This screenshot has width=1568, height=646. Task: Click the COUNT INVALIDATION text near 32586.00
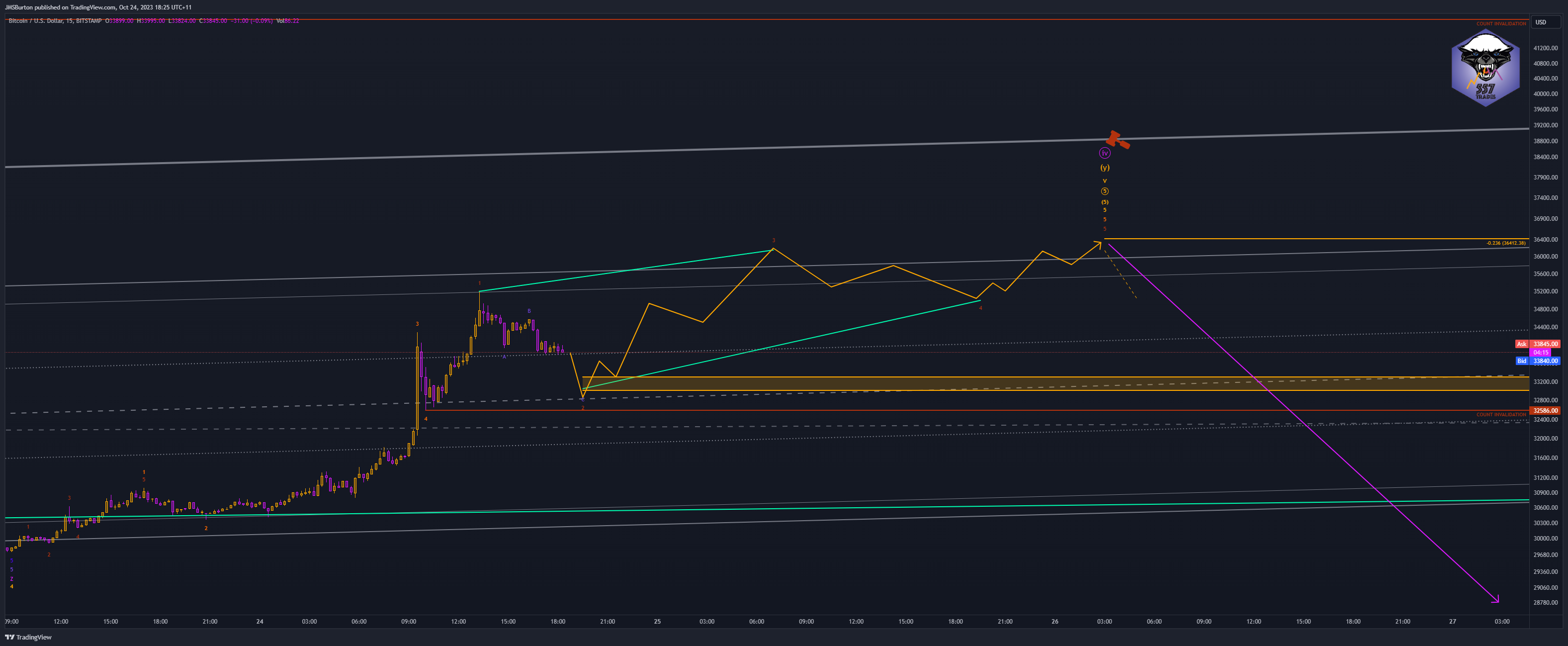pyautogui.click(x=1501, y=415)
